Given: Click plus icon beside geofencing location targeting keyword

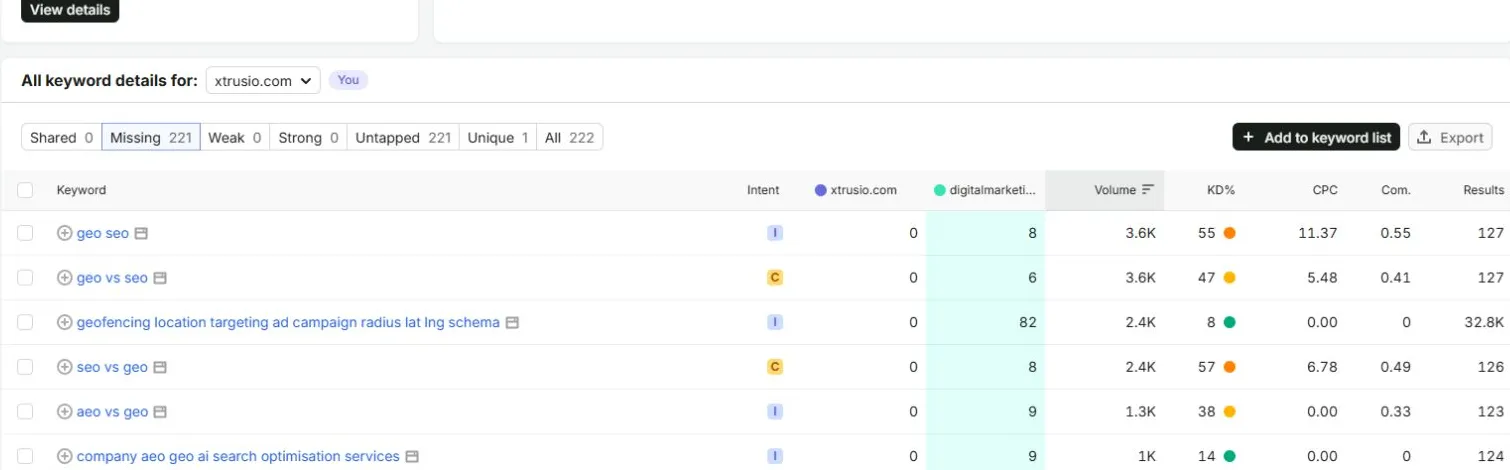Looking at the screenshot, I should 64,323.
